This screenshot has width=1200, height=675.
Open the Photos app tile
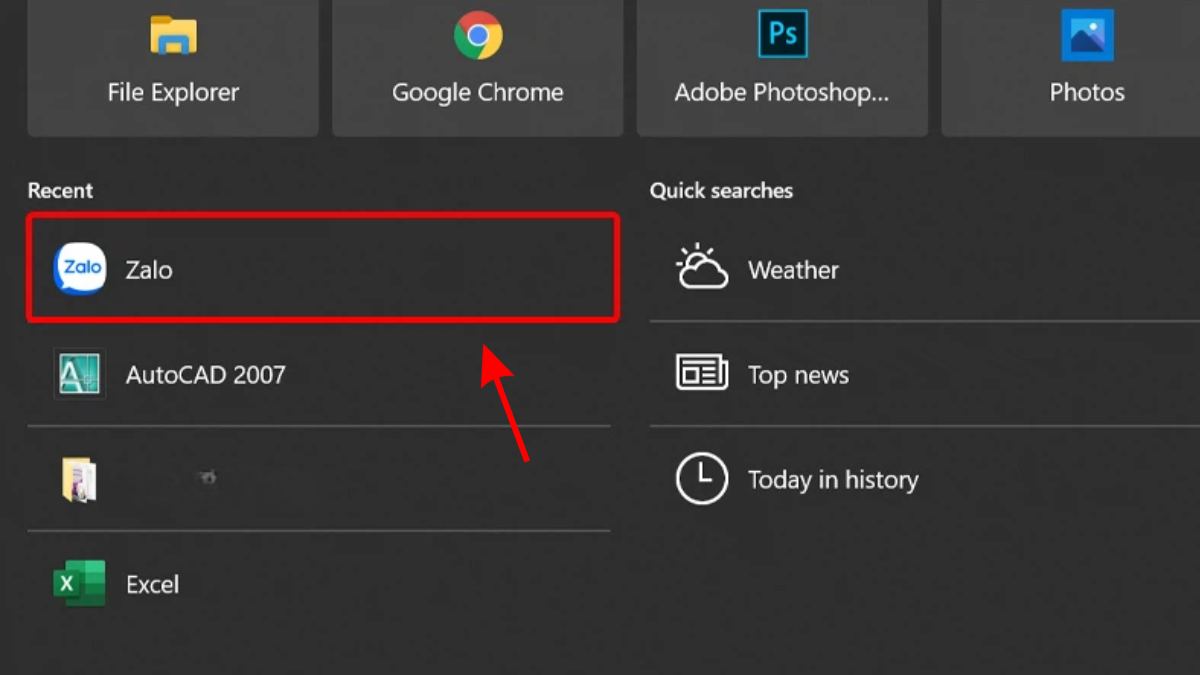click(1071, 67)
